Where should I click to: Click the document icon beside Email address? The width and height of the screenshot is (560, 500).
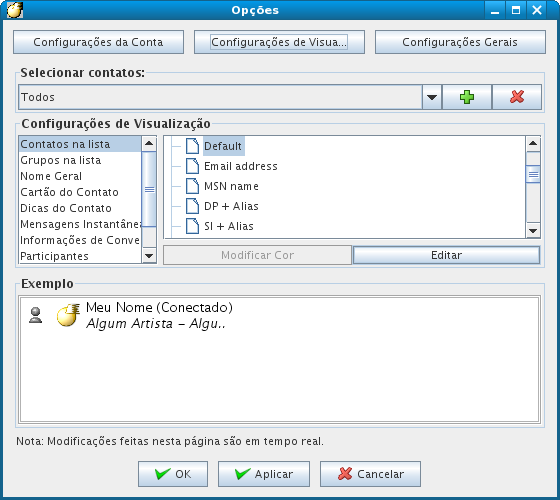click(x=192, y=166)
